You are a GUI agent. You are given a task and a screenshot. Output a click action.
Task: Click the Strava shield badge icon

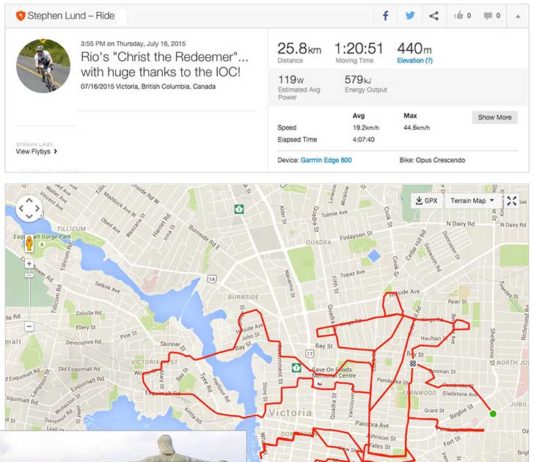[20, 16]
